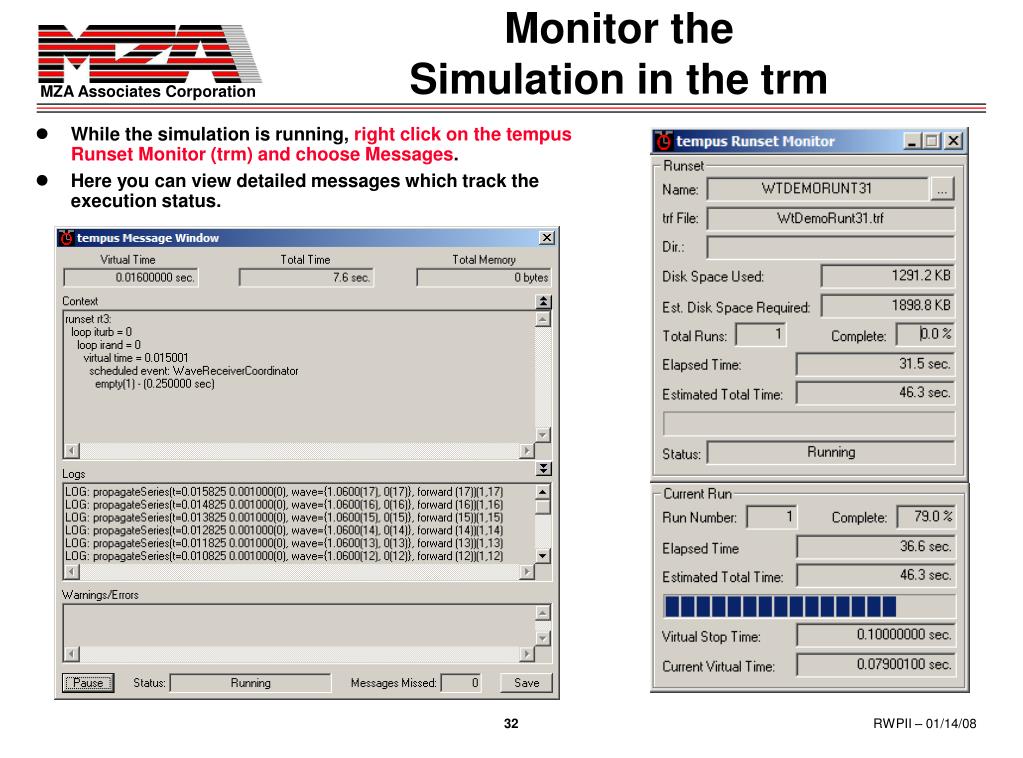The width and height of the screenshot is (1023, 758).
Task: Click Warnings/Errors scroll down arrow
Action: 543,638
